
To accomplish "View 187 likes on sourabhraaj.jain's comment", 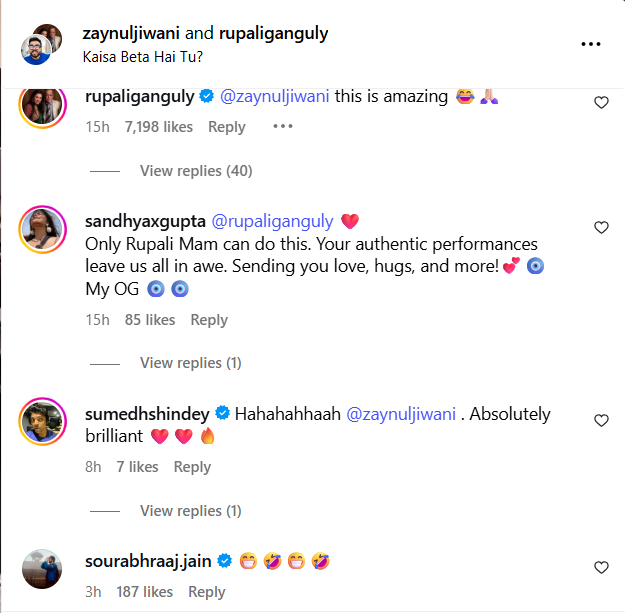I will 145,592.
